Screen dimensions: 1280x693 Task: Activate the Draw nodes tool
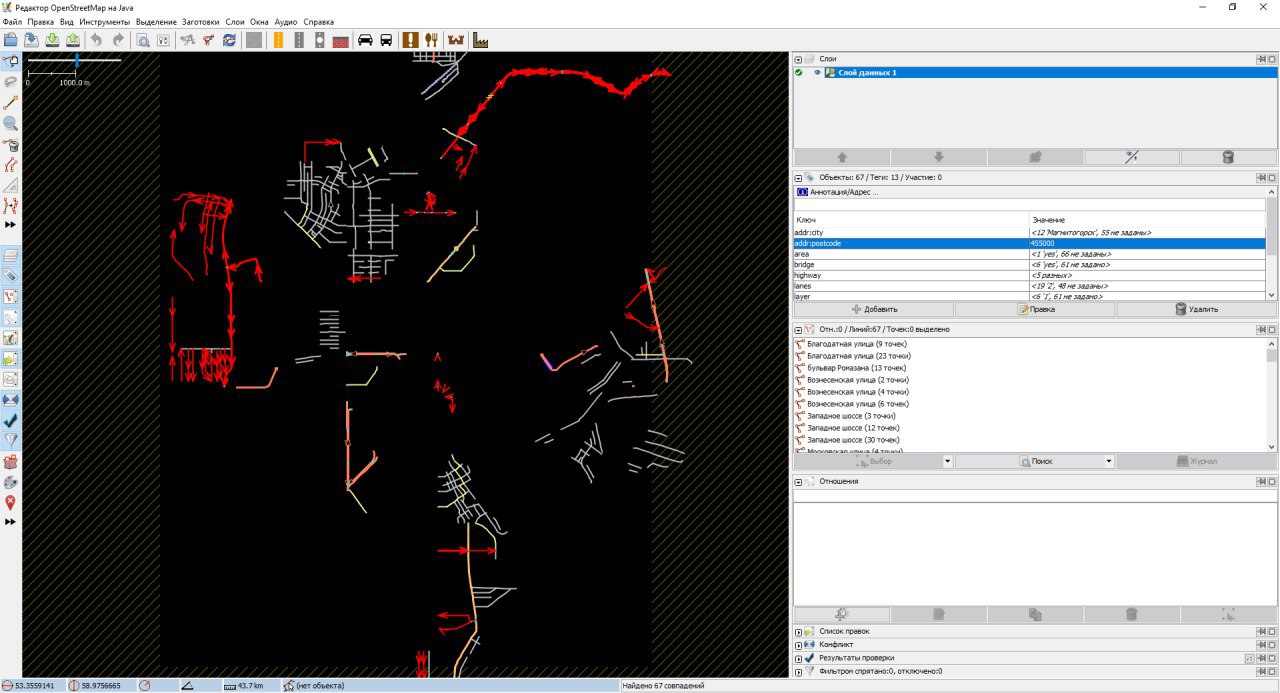pyautogui.click(x=11, y=103)
